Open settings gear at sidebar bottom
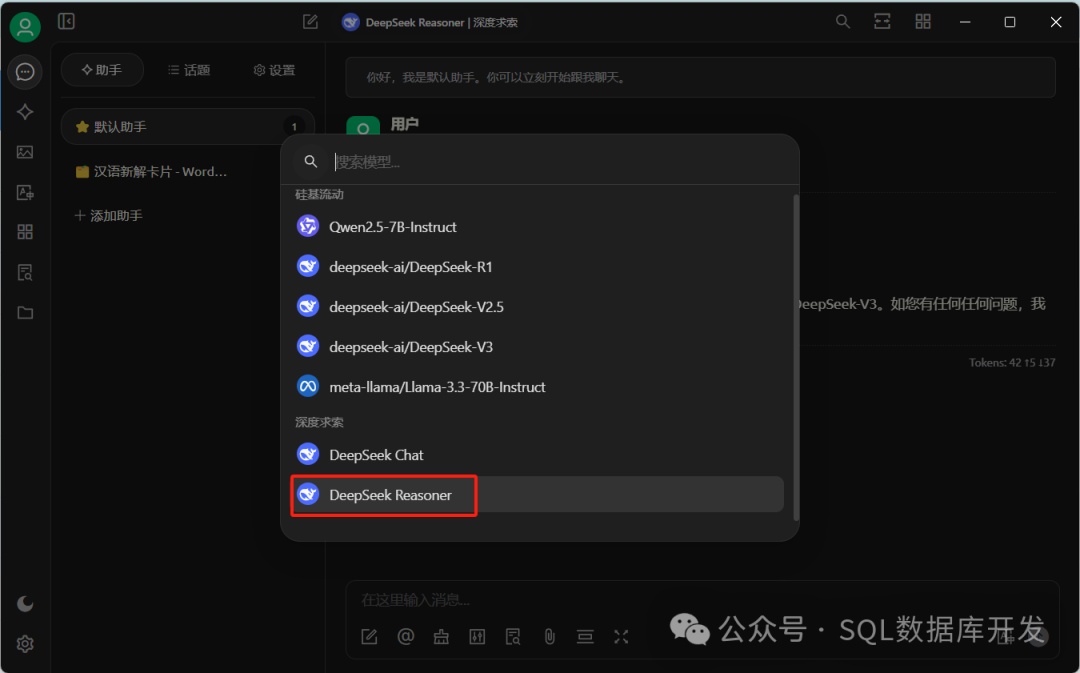This screenshot has width=1080, height=673. 25,643
